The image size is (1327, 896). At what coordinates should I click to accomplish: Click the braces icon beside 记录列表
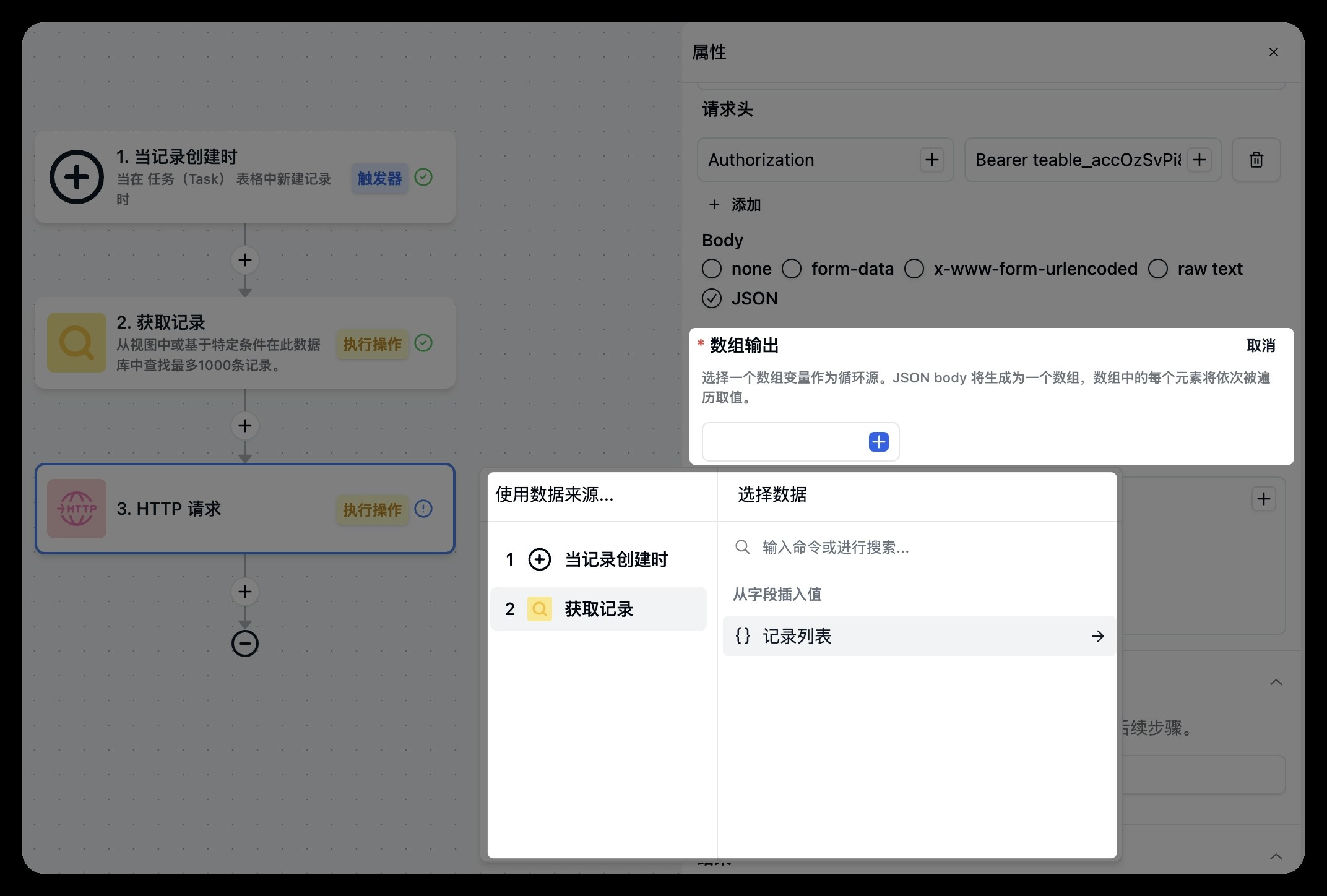(x=743, y=636)
